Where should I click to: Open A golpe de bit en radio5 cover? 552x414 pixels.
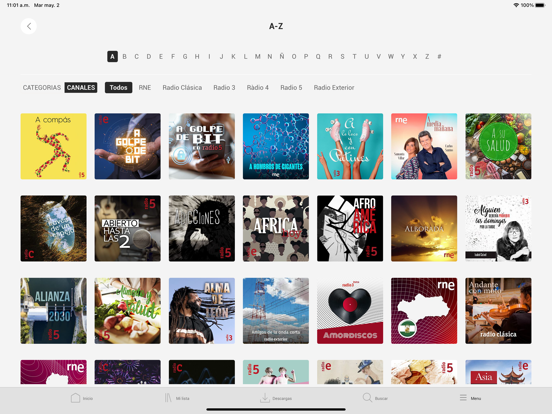point(202,146)
